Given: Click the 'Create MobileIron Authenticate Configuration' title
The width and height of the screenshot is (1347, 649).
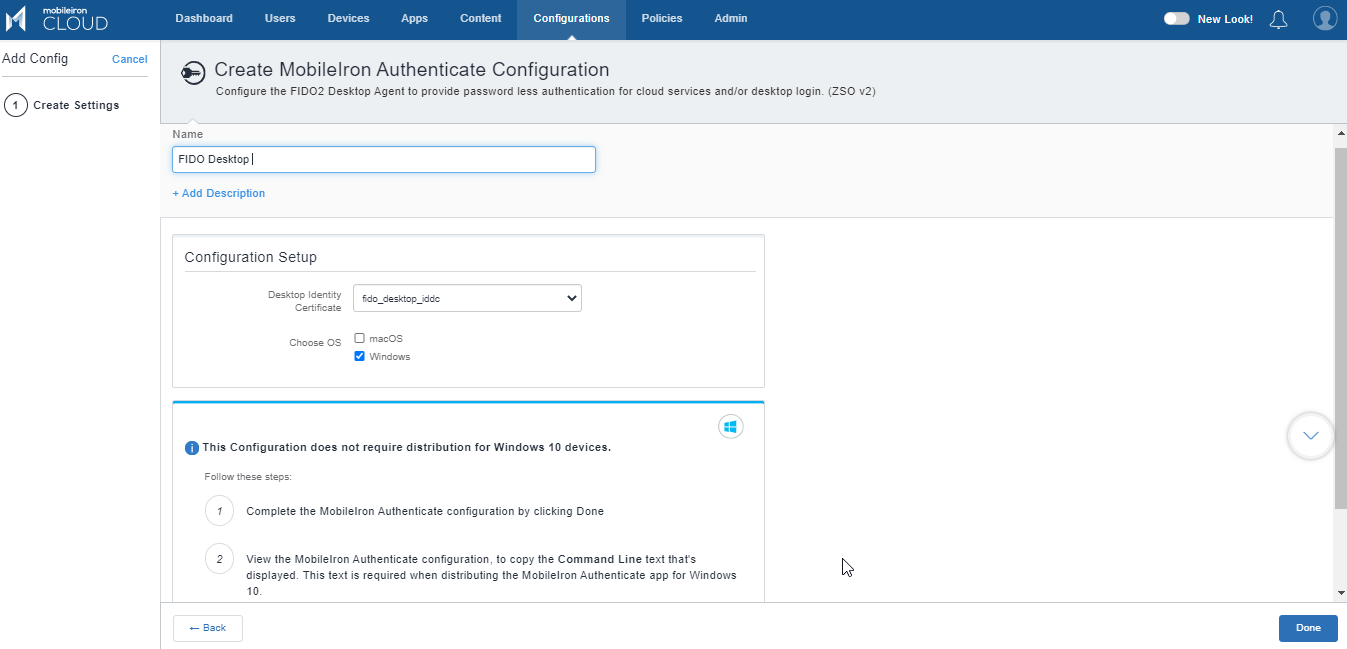Looking at the screenshot, I should pos(412,70).
